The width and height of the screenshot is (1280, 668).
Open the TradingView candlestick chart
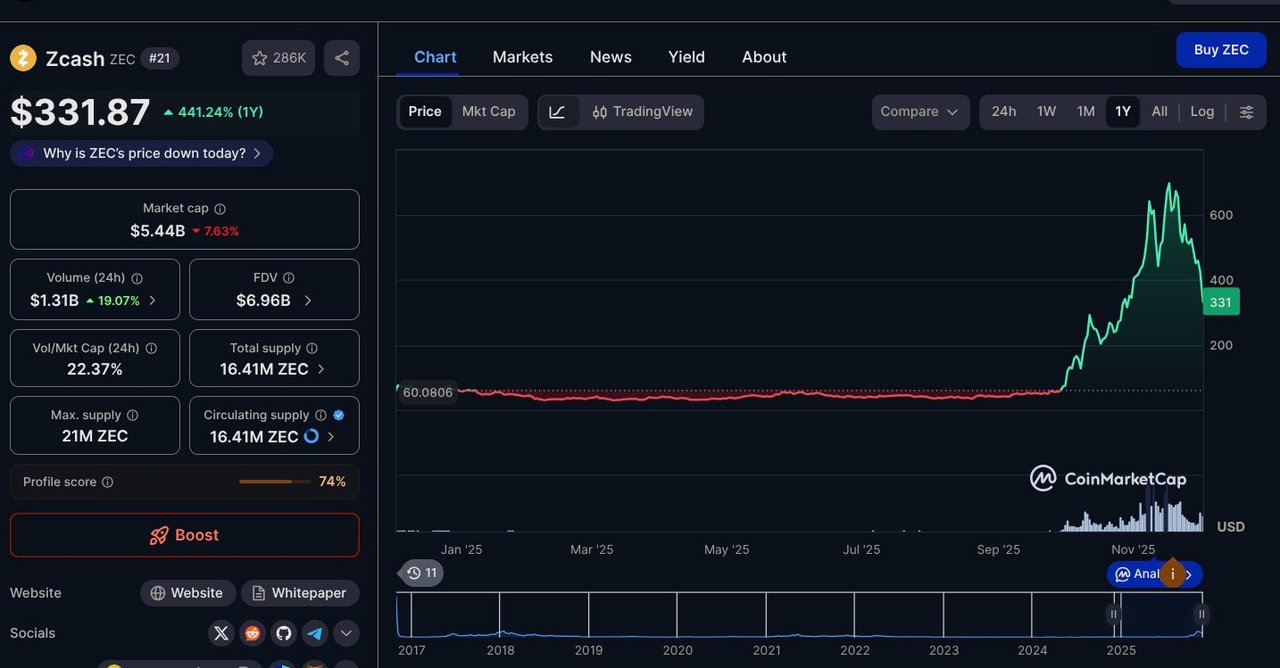pos(642,112)
